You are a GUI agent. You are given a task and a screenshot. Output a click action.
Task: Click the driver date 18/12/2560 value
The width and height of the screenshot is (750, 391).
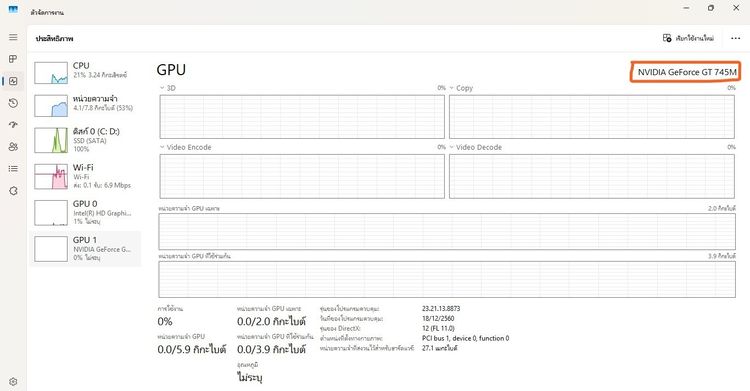(x=438, y=318)
